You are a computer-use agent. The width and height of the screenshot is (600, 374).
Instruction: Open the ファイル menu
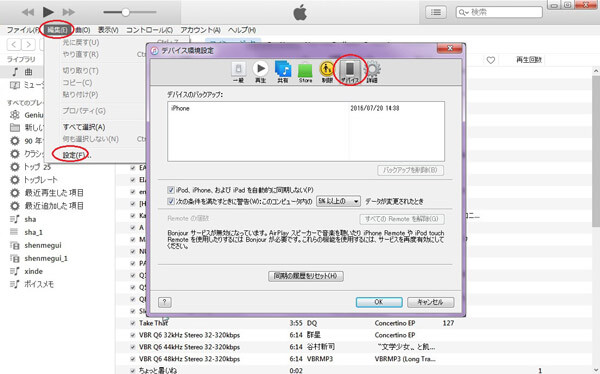click(23, 30)
